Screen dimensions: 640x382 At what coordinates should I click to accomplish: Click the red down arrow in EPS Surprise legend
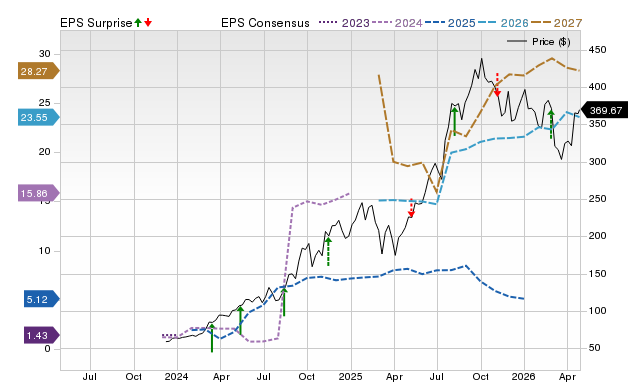coord(148,23)
